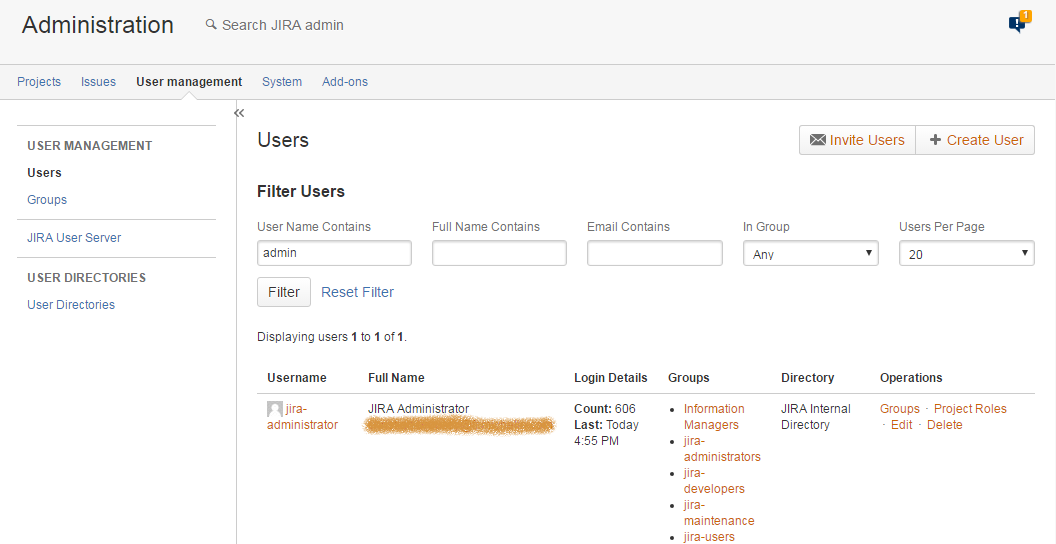Click the Full Name Contains field

(499, 253)
